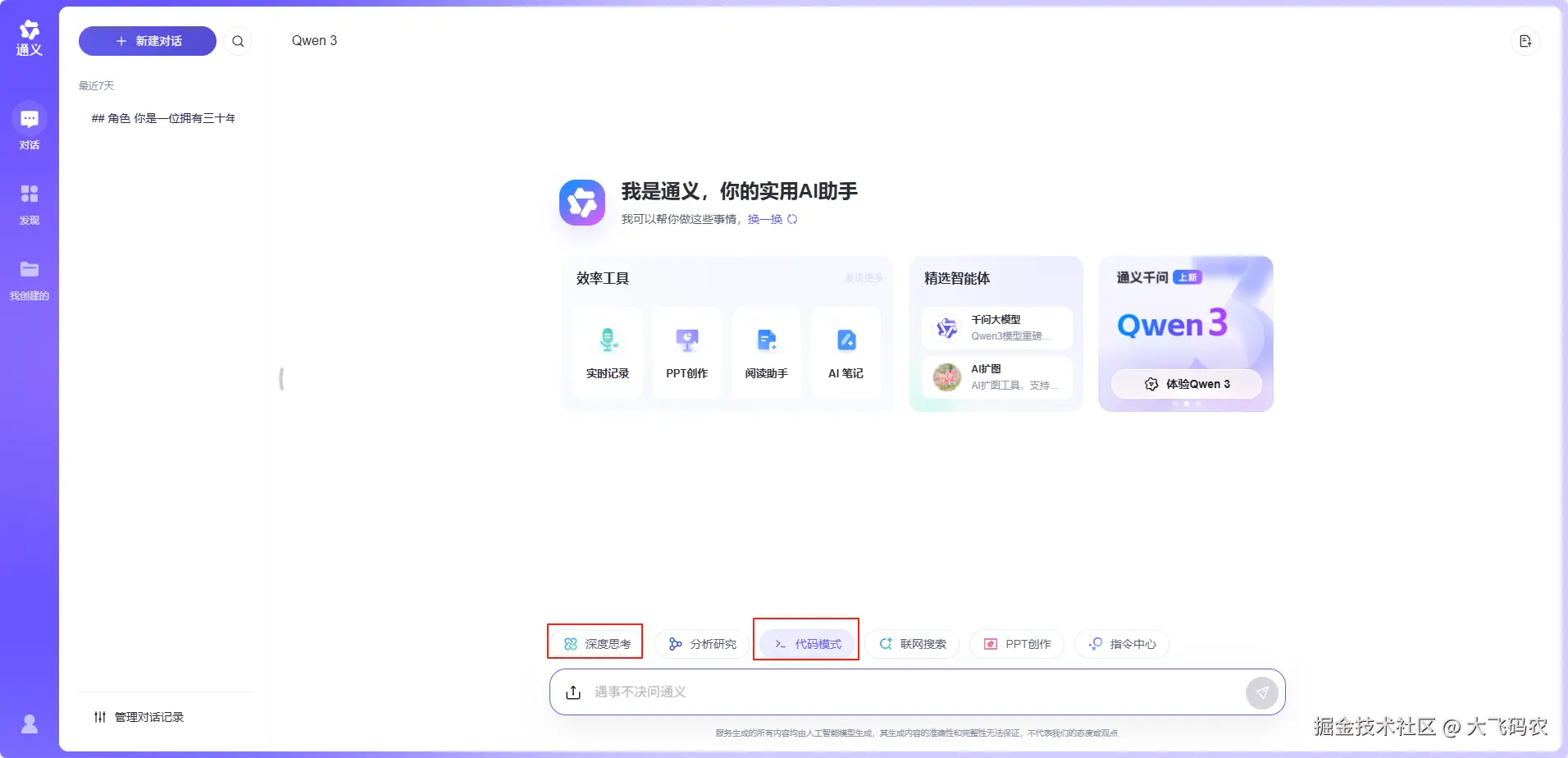Select the 千问大模型 agent

997,327
